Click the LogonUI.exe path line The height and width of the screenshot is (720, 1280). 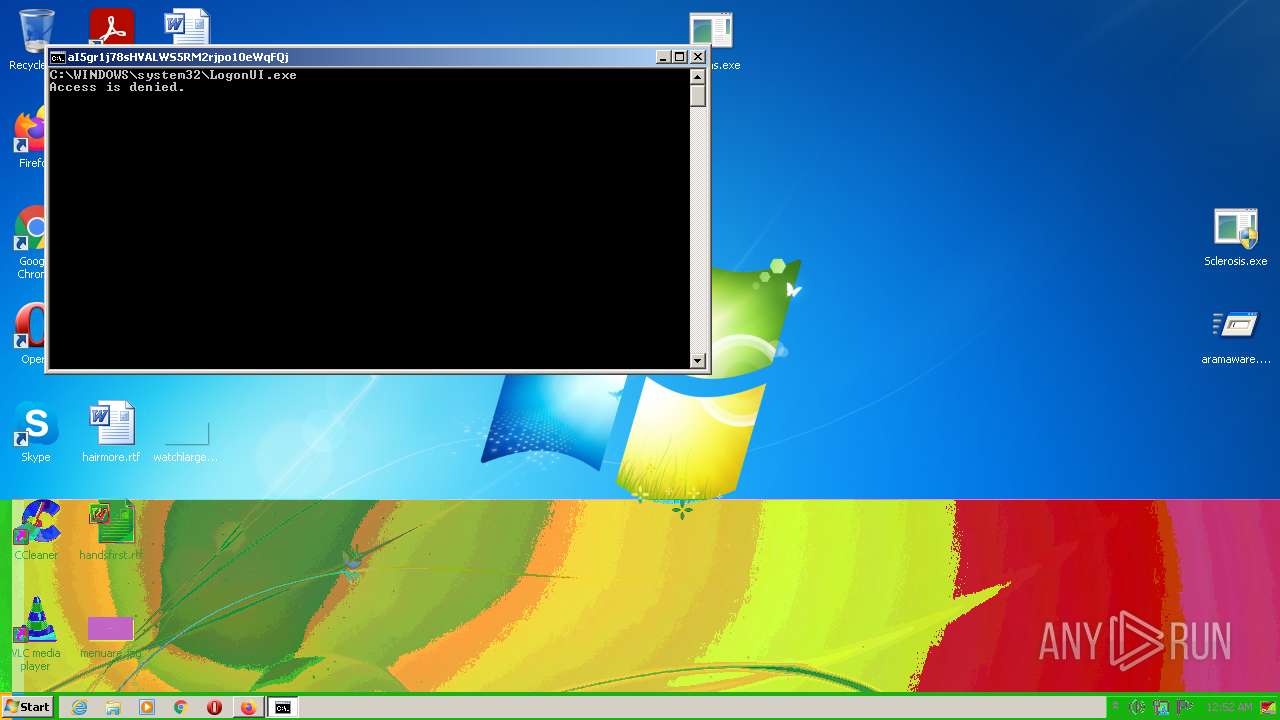coord(173,75)
